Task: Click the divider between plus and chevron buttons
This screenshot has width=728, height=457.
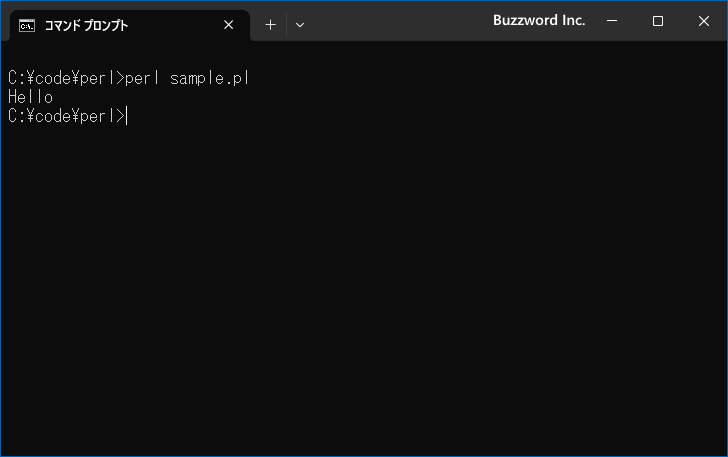Action: click(286, 25)
